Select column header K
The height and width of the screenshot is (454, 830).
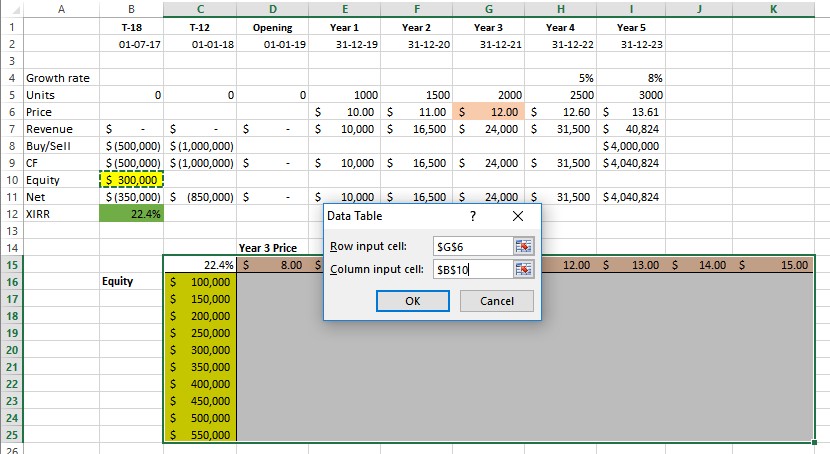(x=774, y=9)
